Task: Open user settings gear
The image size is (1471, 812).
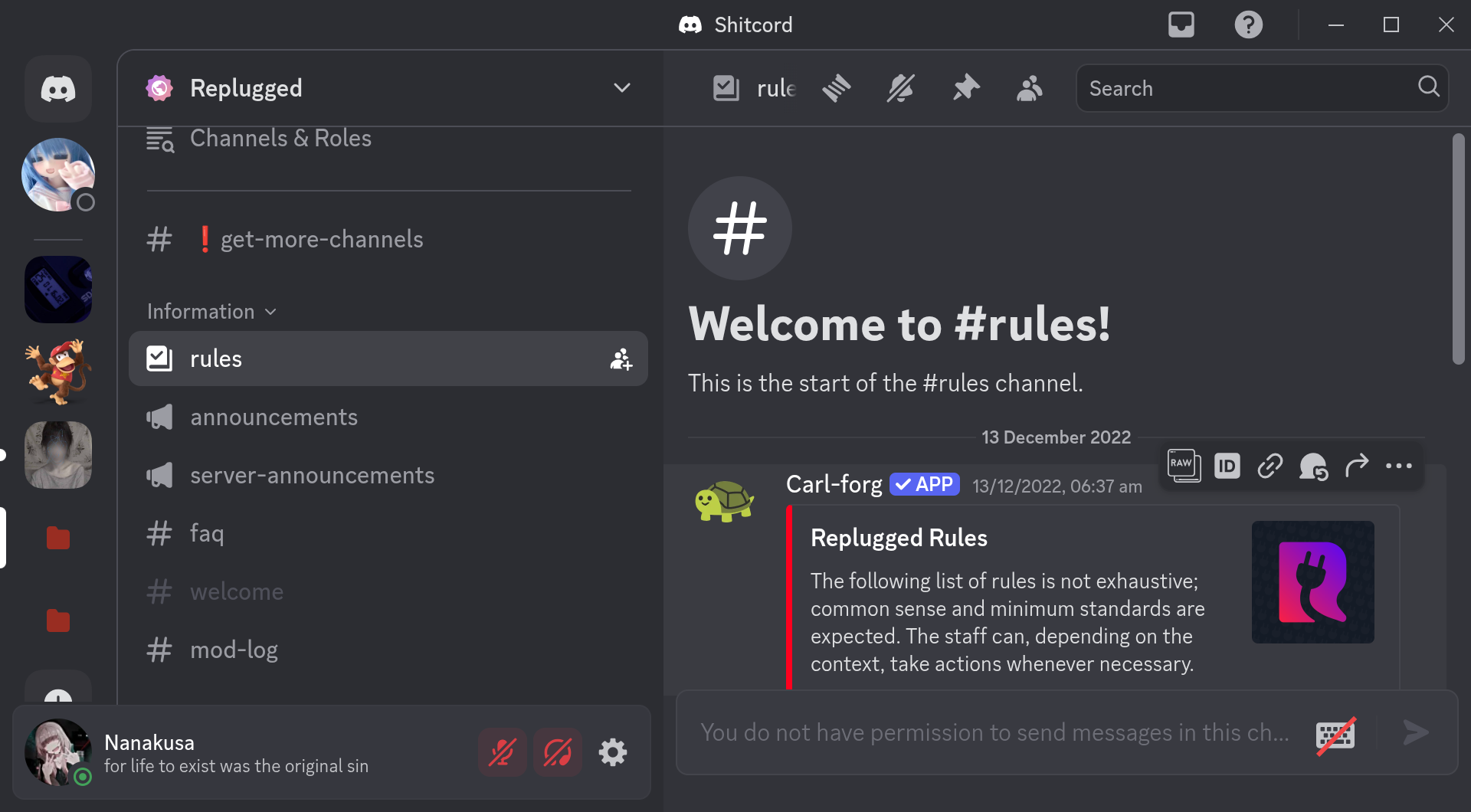Action: (613, 752)
